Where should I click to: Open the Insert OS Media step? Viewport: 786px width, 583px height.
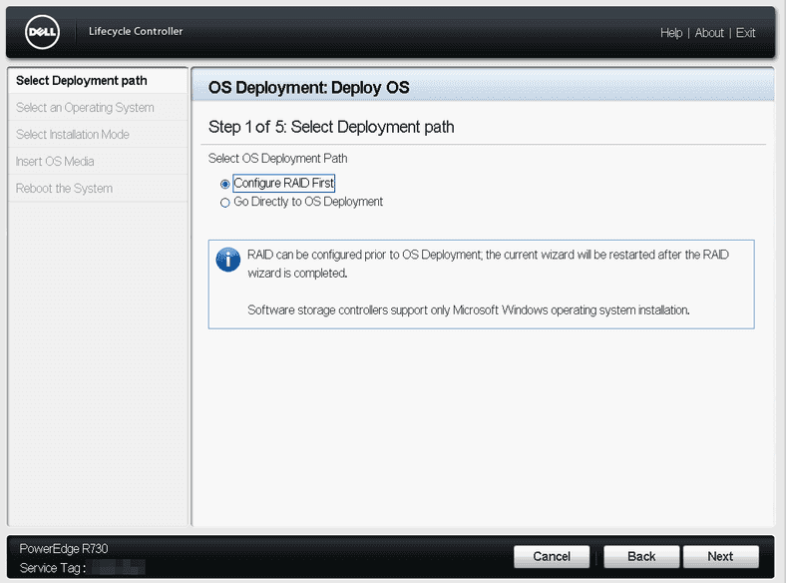click(x=55, y=162)
